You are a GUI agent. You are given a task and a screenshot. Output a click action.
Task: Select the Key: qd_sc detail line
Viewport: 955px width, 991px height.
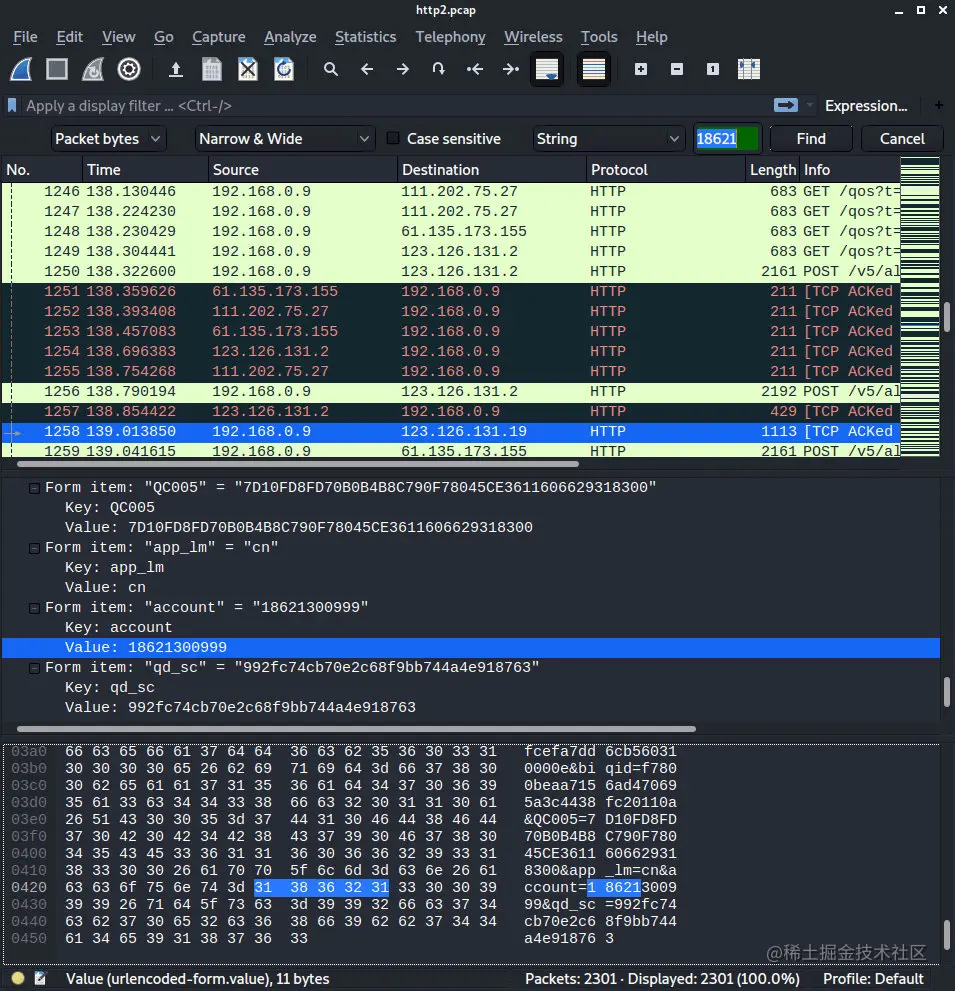[471, 687]
